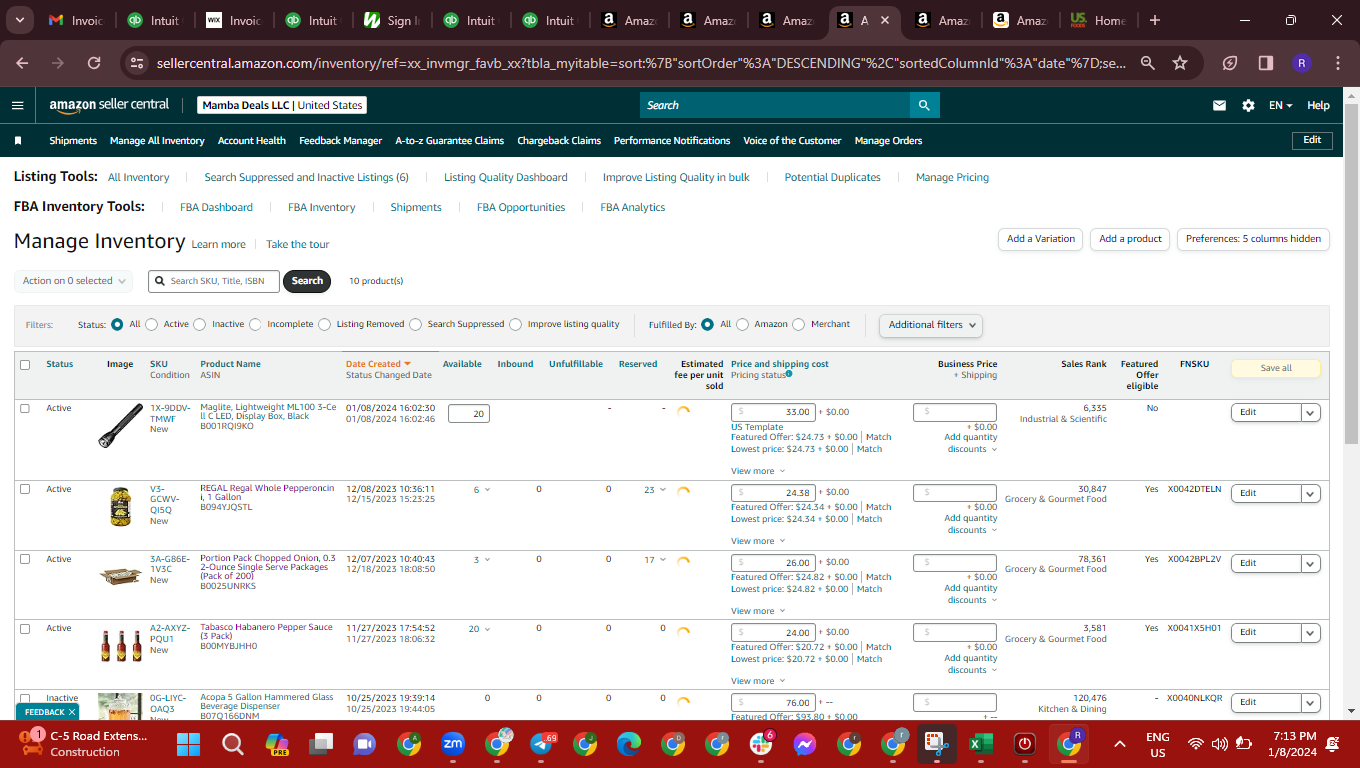
Task: Open the Chrome three-dot menu
Action: click(1338, 63)
